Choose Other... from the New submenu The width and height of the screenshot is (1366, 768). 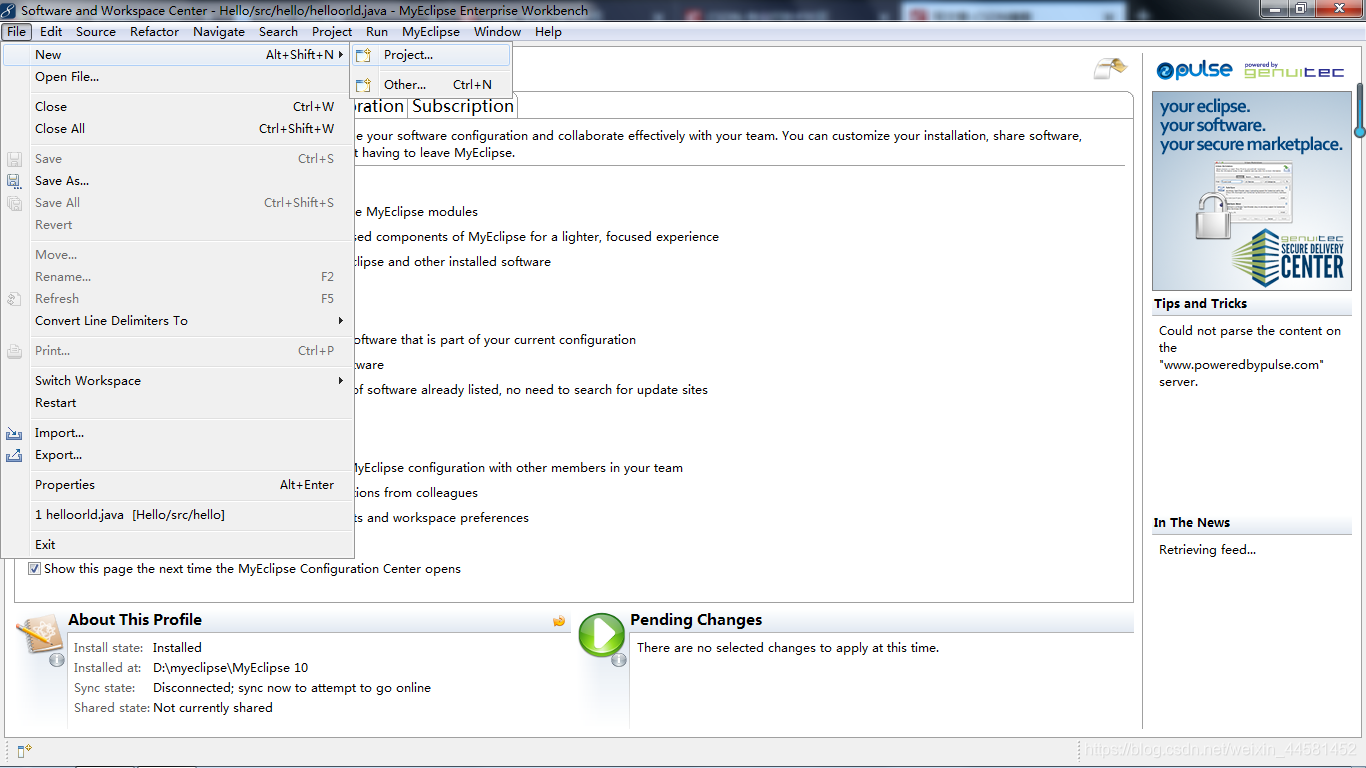(x=431, y=85)
